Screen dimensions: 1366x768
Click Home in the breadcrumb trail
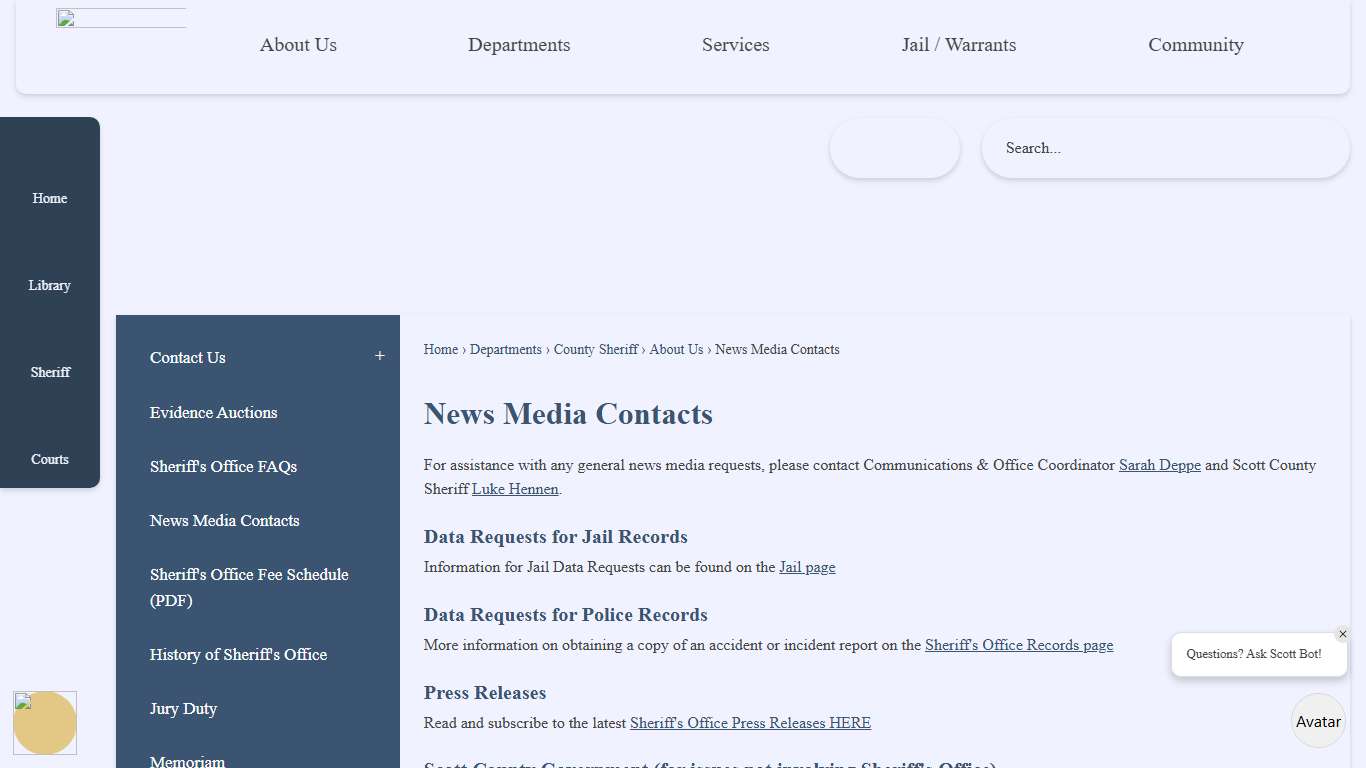coord(440,349)
